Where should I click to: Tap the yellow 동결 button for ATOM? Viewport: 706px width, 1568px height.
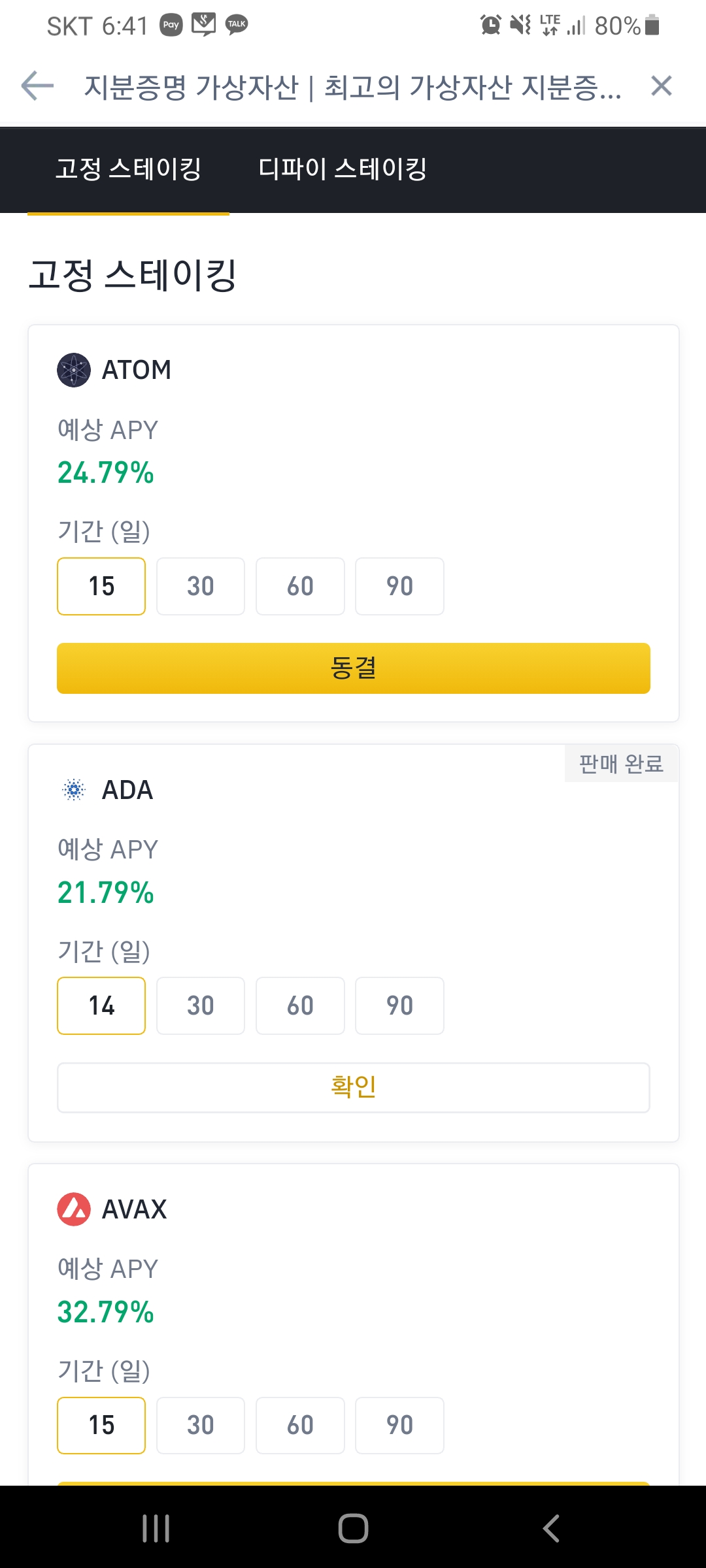tap(354, 668)
